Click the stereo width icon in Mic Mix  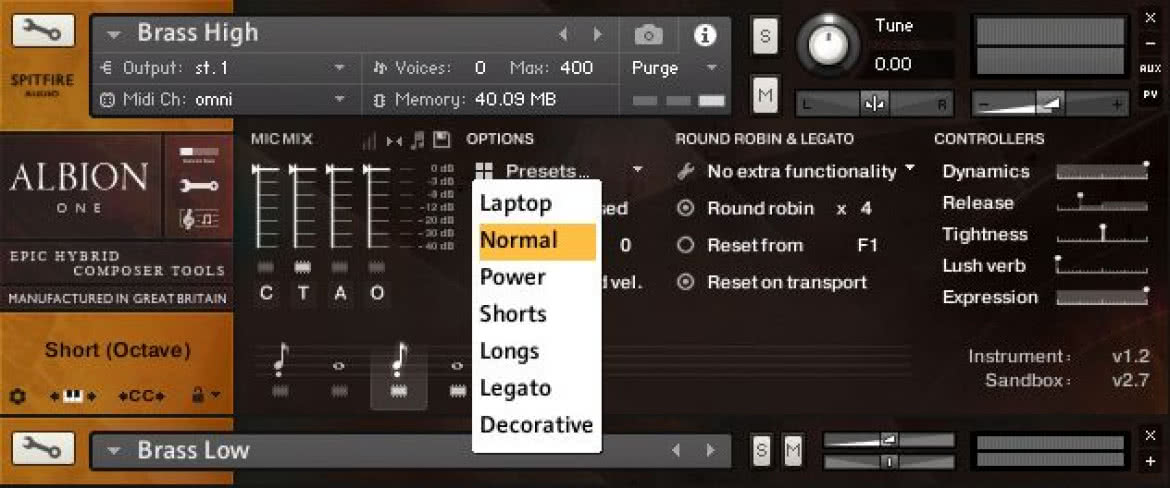click(395, 140)
